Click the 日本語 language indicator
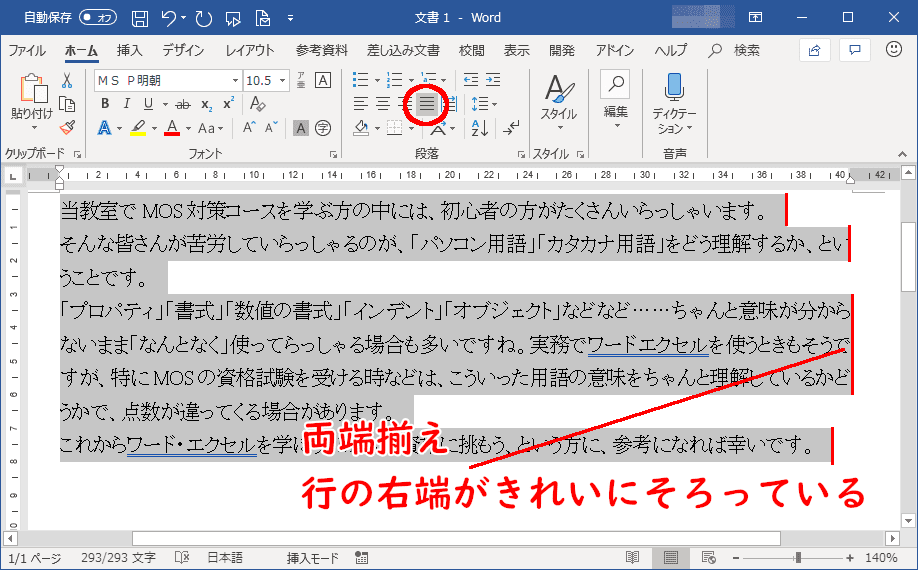The height and width of the screenshot is (570, 918). click(x=225, y=558)
